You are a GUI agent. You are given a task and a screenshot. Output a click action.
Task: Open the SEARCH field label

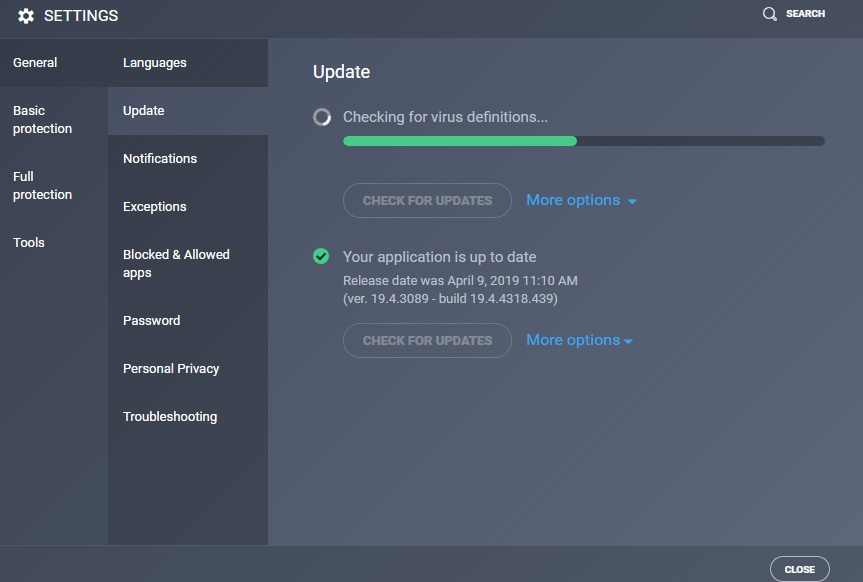tap(805, 14)
